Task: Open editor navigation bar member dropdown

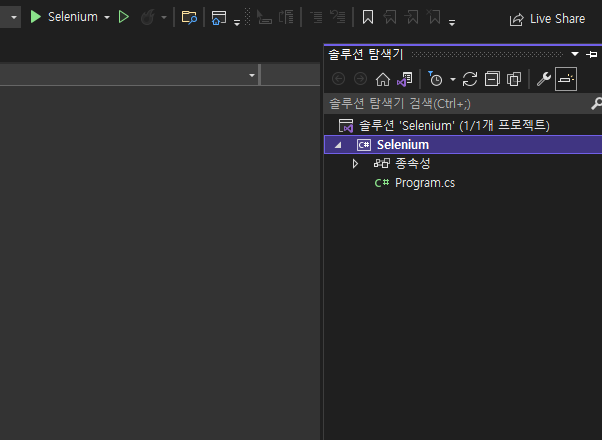Action: 252,75
